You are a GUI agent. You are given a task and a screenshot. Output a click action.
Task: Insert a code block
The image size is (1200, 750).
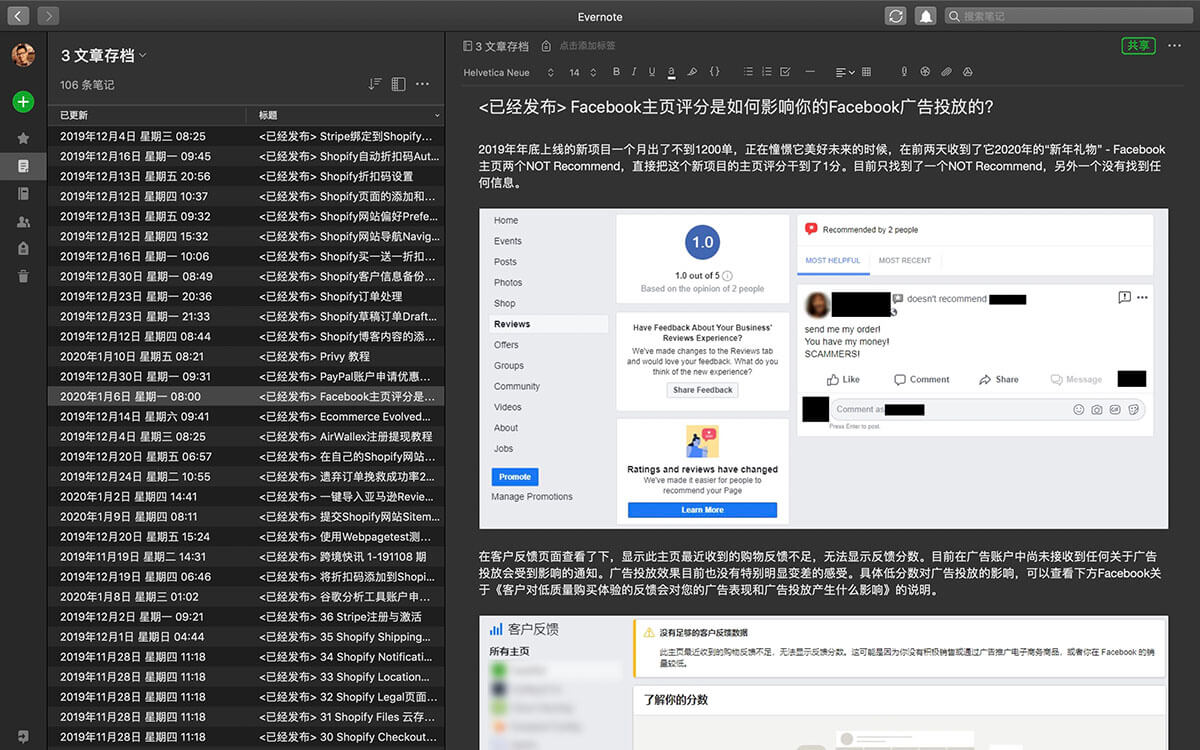[714, 72]
